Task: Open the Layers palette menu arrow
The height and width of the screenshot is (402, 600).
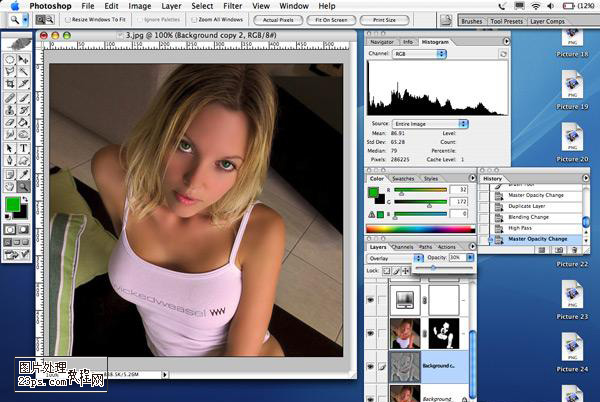Action: coord(472,247)
